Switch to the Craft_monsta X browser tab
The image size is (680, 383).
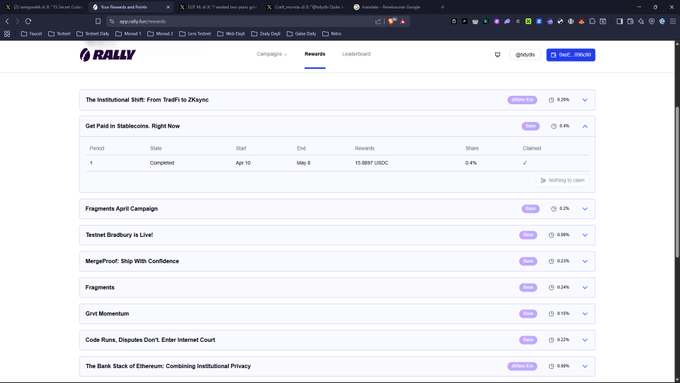[305, 7]
